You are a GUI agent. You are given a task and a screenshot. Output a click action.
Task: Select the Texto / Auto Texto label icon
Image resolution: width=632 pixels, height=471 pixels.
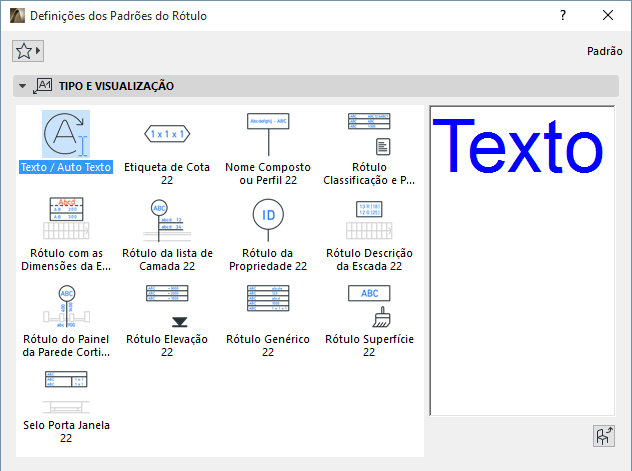pos(66,134)
